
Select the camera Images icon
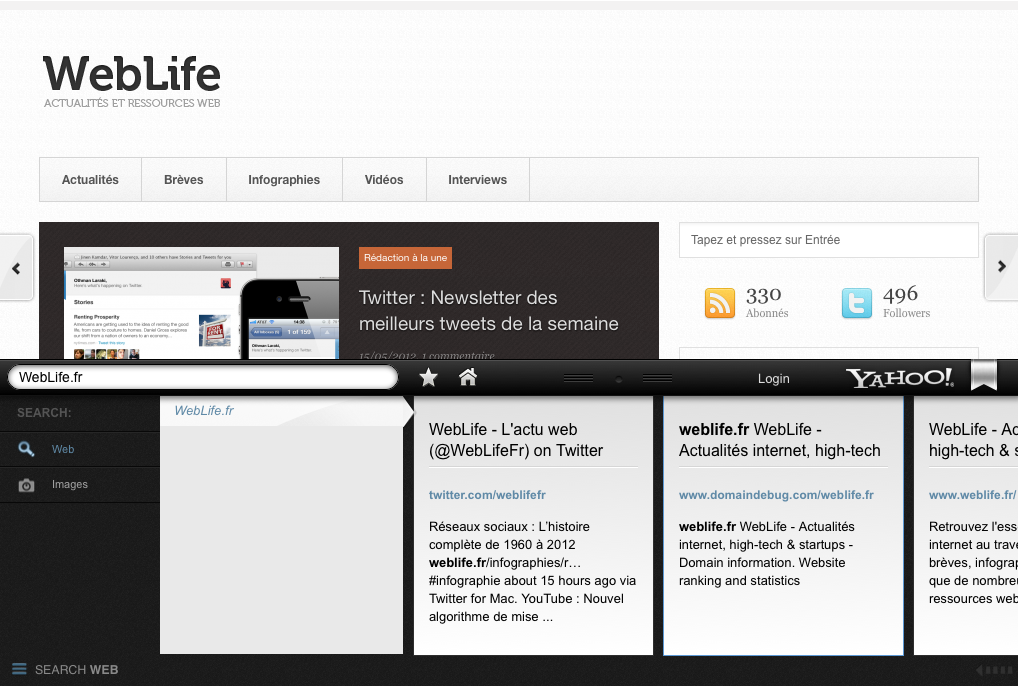(x=26, y=485)
